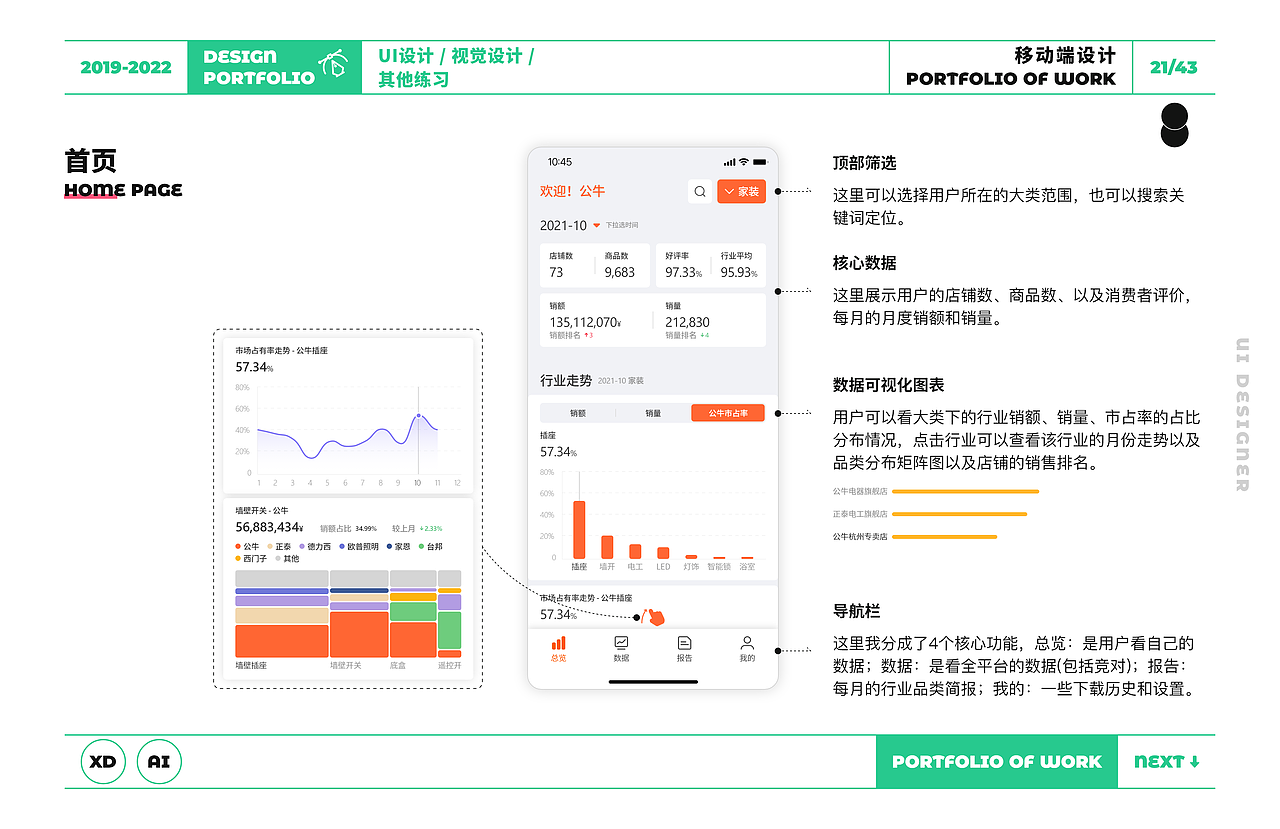1280x829 pixels.
Task: Open the 家装 category dropdown
Action: click(741, 191)
